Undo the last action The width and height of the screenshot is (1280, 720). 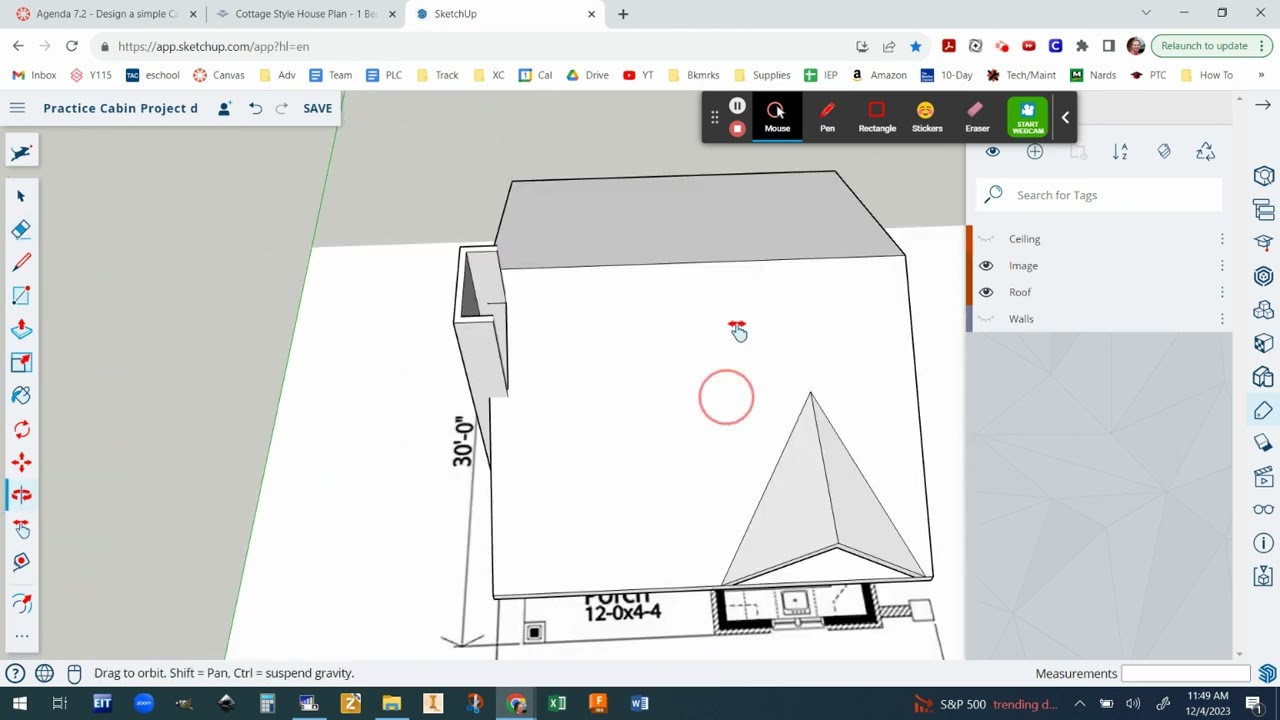pos(256,108)
